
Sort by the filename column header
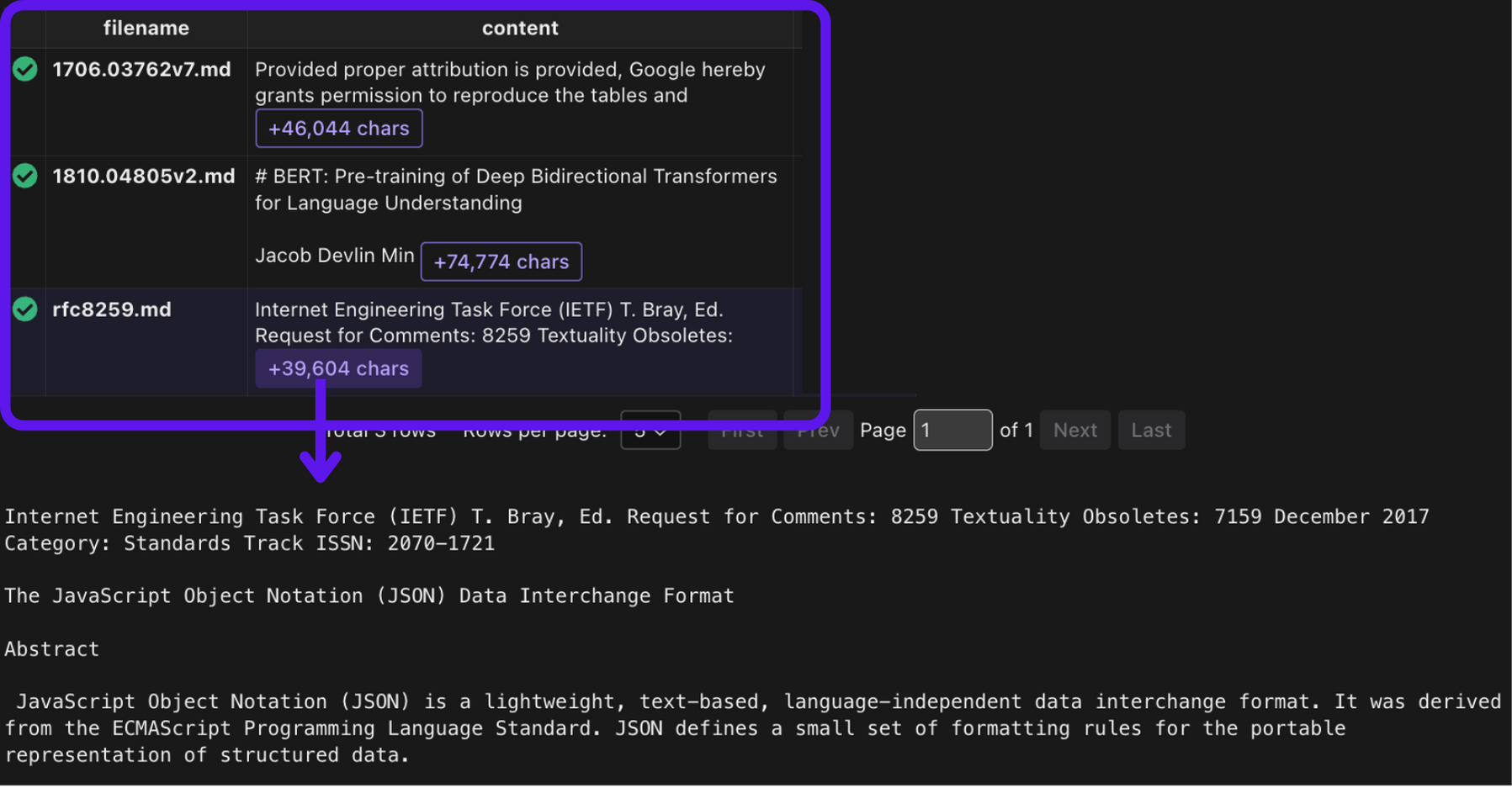pyautogui.click(x=146, y=28)
